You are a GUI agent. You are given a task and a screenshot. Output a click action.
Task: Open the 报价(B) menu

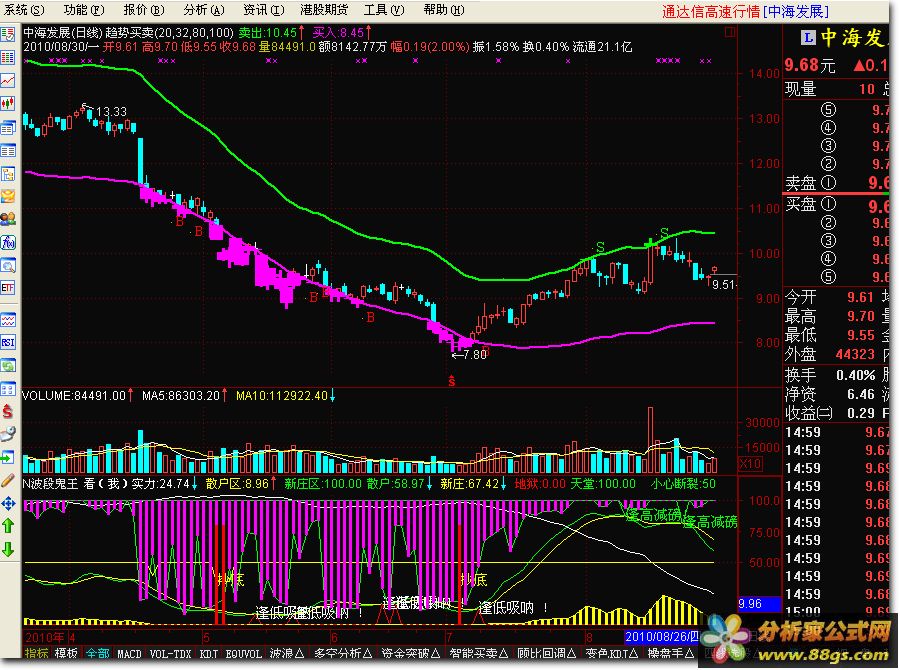pos(143,10)
